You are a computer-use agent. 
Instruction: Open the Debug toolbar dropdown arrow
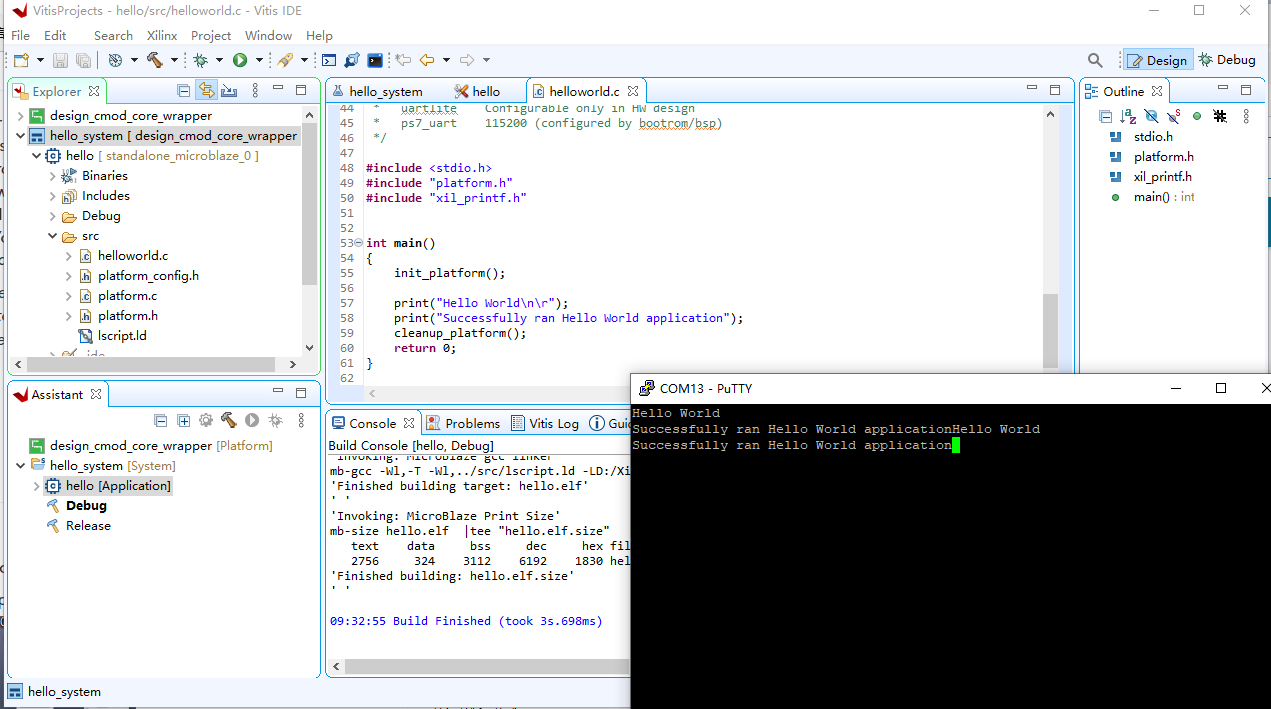[219, 60]
